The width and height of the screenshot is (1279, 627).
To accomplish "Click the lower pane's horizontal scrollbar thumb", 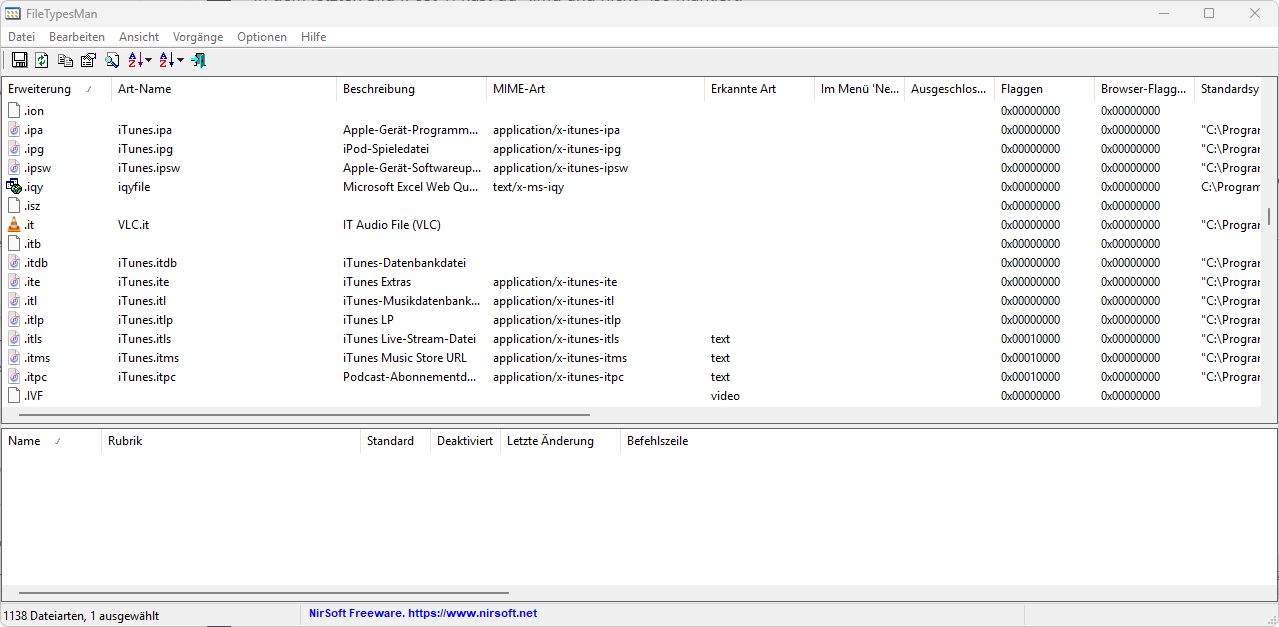I will tap(264, 593).
